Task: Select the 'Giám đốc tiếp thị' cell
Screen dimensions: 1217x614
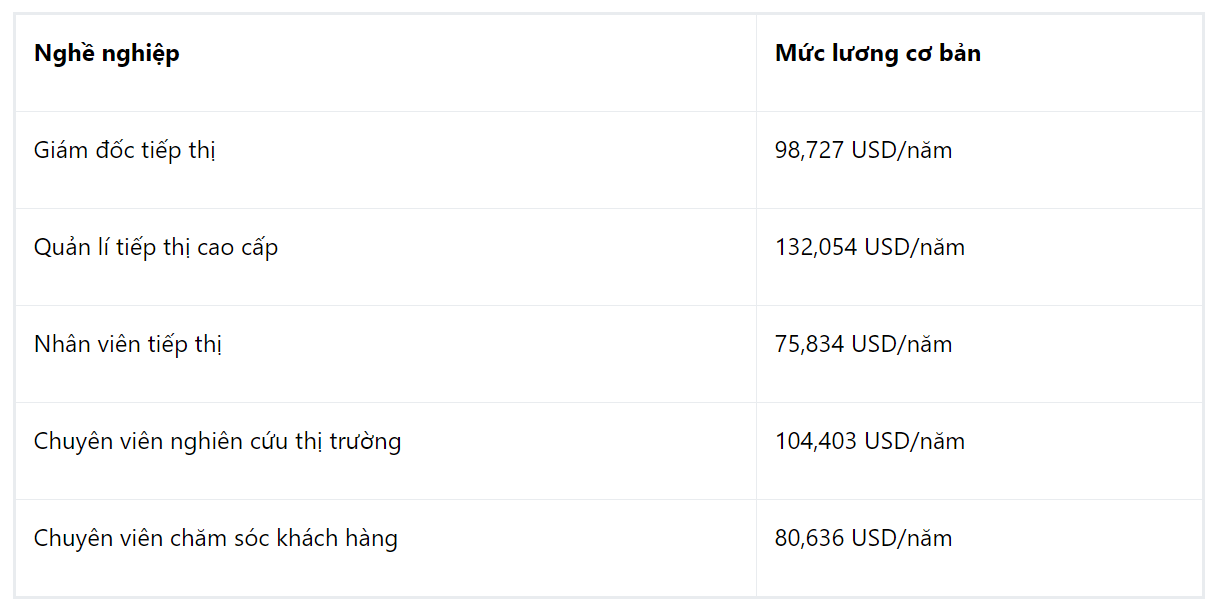Action: click(386, 160)
